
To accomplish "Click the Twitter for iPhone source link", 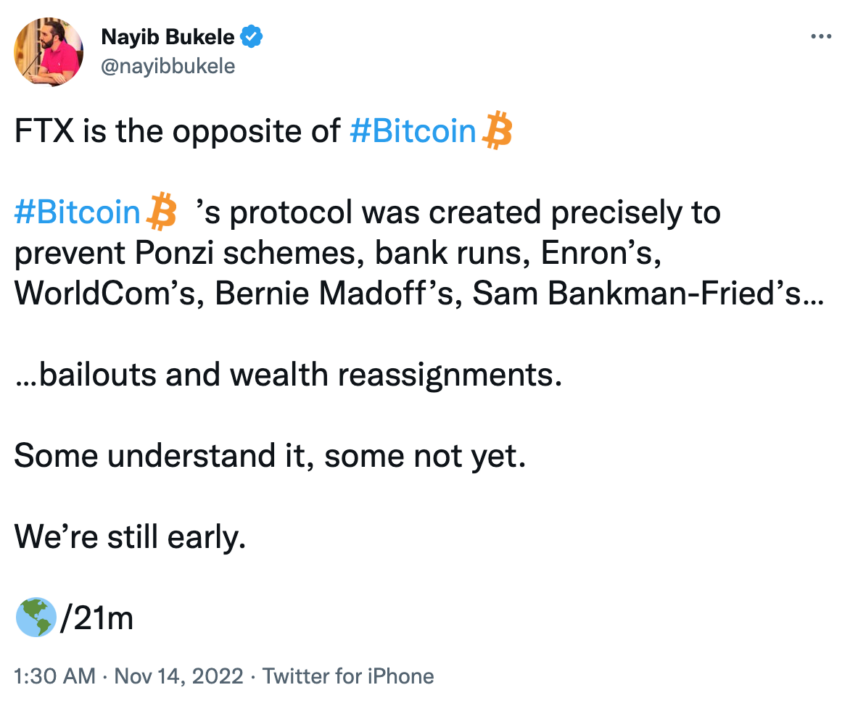I will (348, 676).
